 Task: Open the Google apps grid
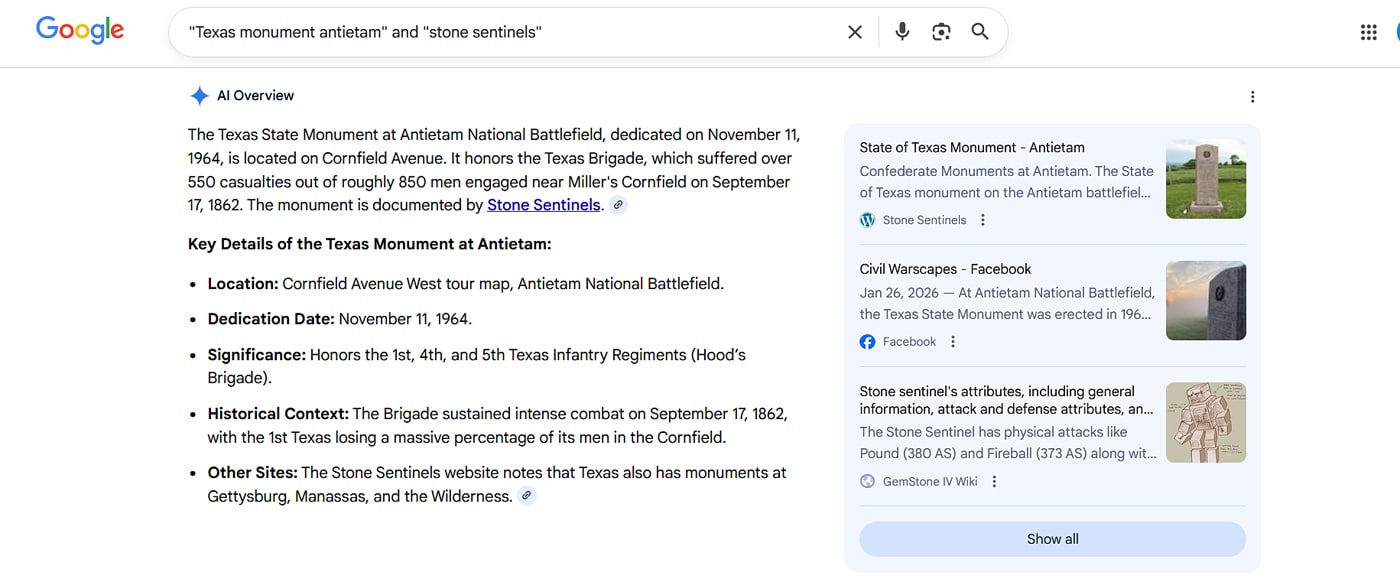tap(1369, 32)
